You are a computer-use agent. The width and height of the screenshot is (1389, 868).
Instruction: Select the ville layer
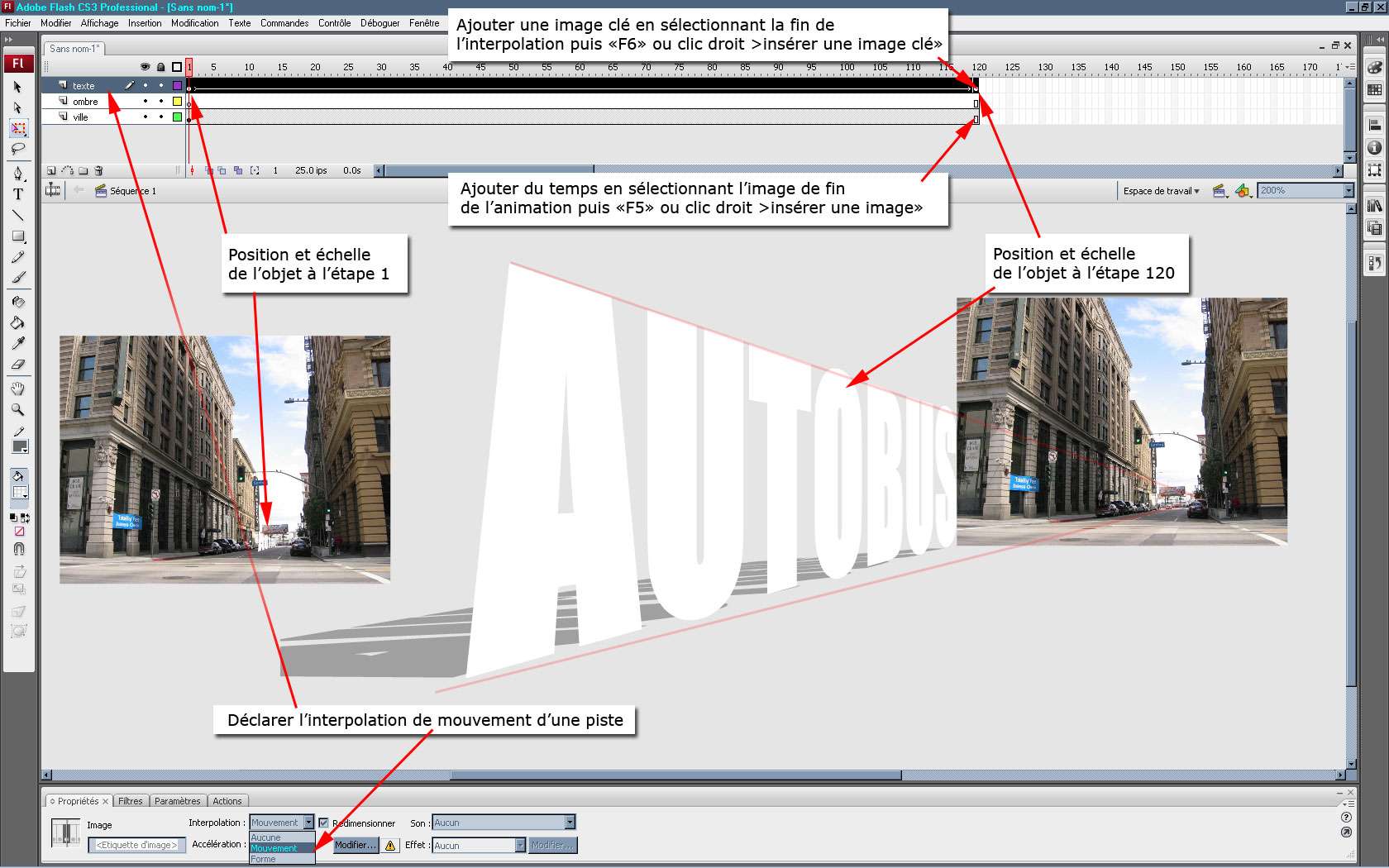80,117
